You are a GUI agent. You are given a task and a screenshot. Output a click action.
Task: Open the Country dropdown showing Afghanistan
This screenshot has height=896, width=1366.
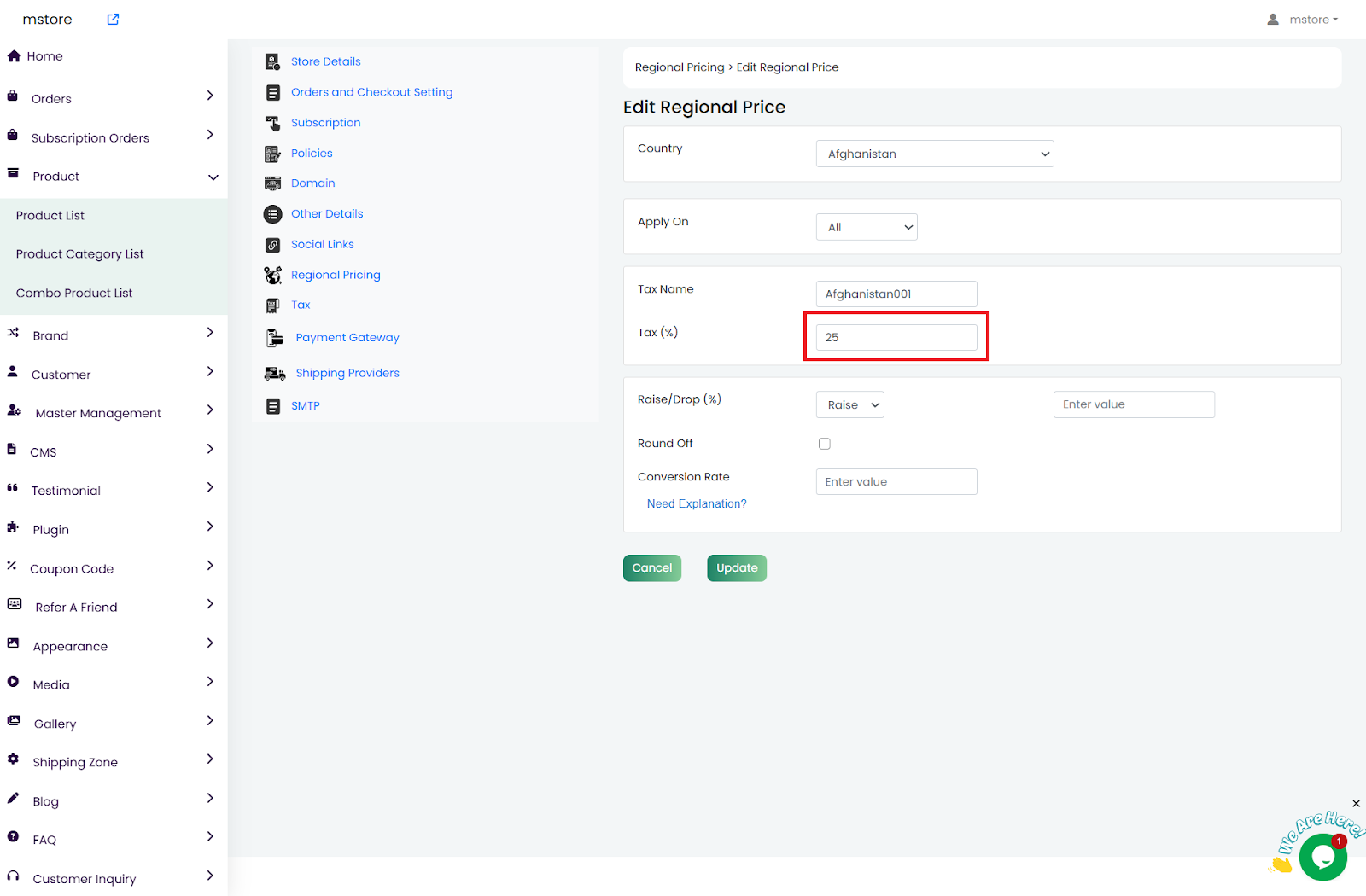[x=934, y=154]
